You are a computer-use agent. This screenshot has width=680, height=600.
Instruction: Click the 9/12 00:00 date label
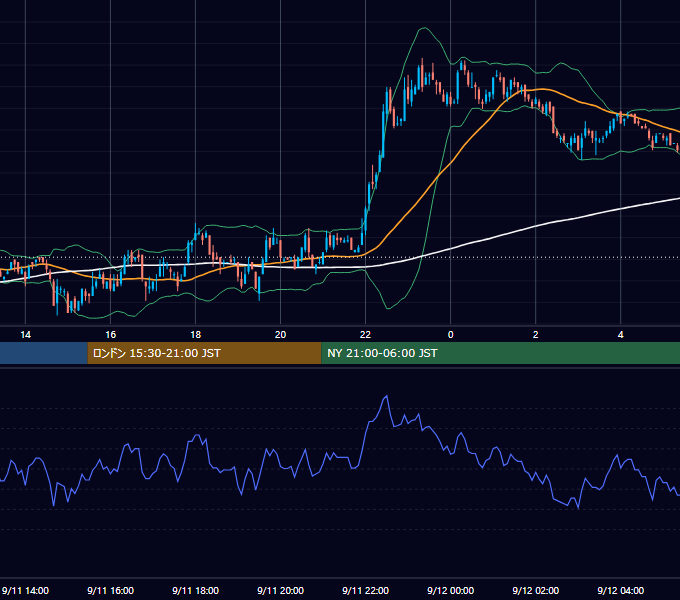451,590
